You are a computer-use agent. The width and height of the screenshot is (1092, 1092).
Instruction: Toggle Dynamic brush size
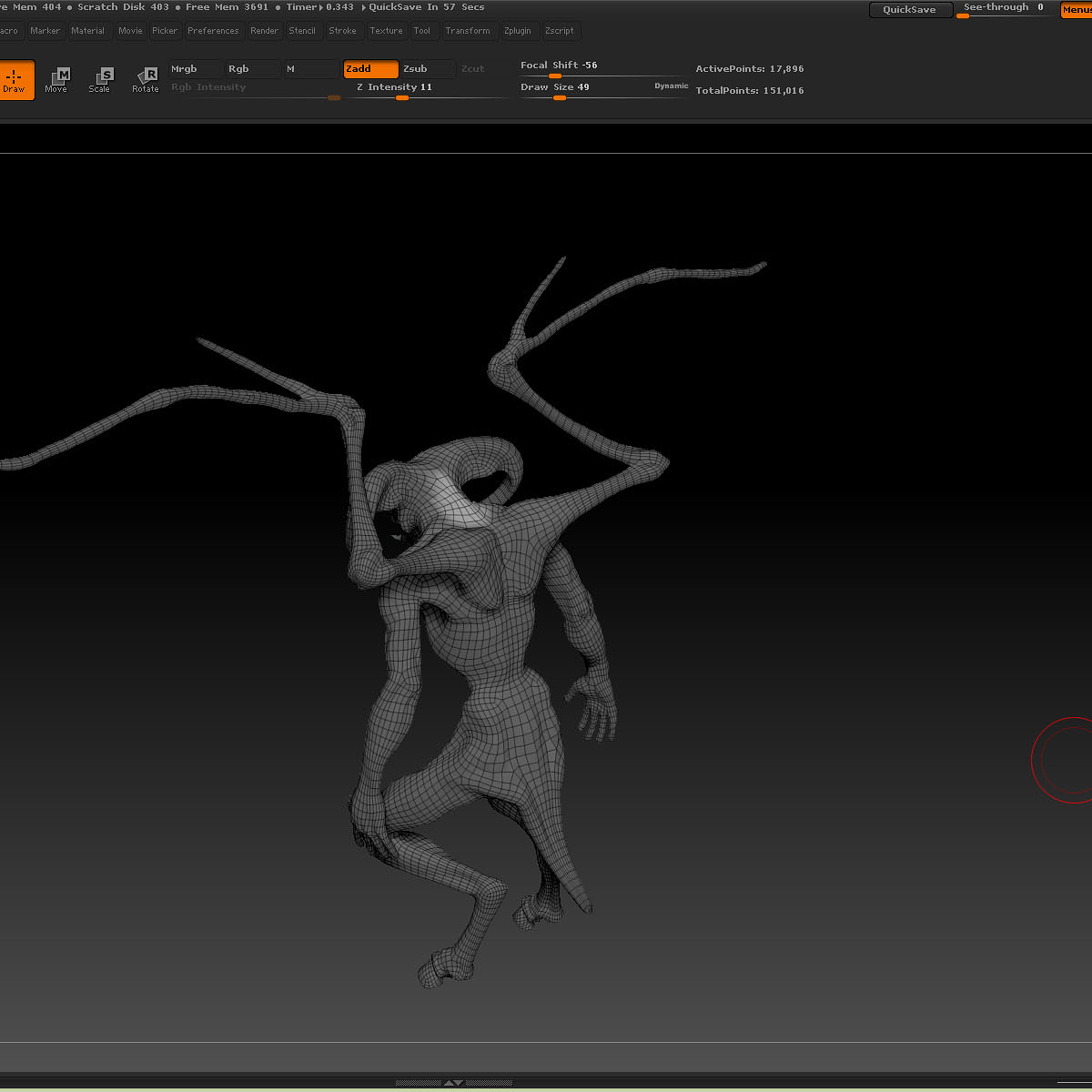click(671, 86)
